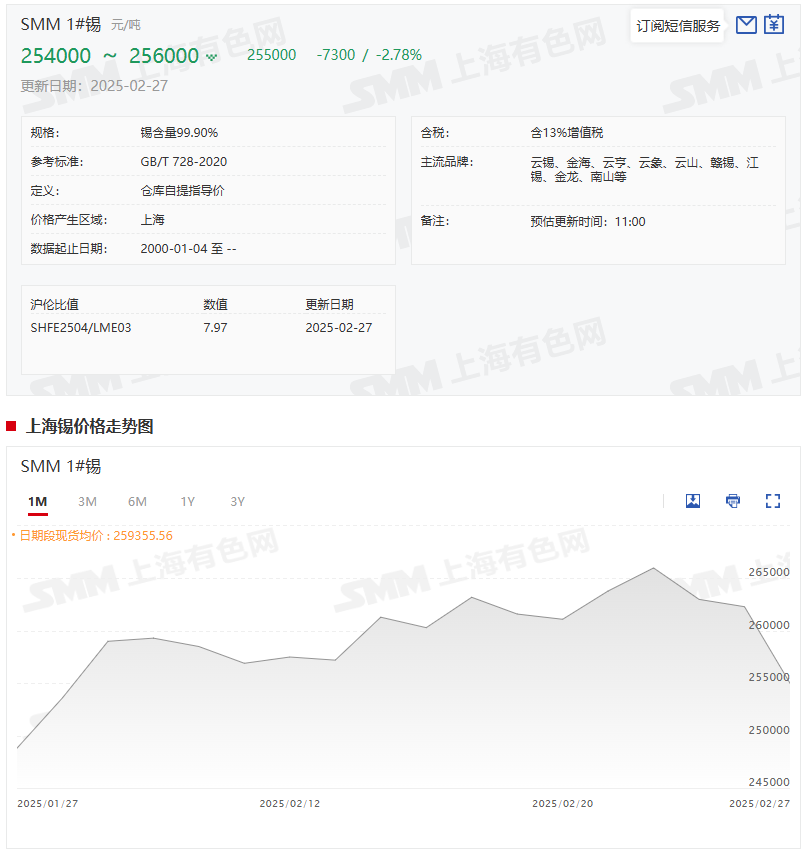Viewport: 808px width, 855px height.
Task: Click the chart peak near 2025/02/20
Action: point(651,568)
